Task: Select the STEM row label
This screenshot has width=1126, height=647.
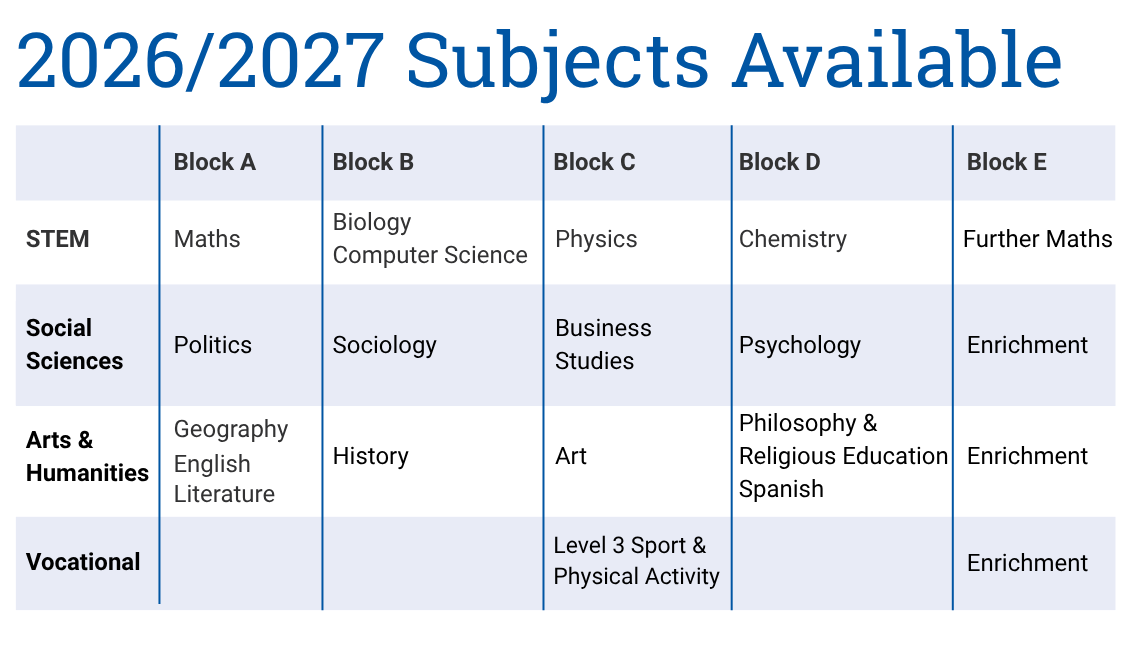Action: pyautogui.click(x=57, y=239)
